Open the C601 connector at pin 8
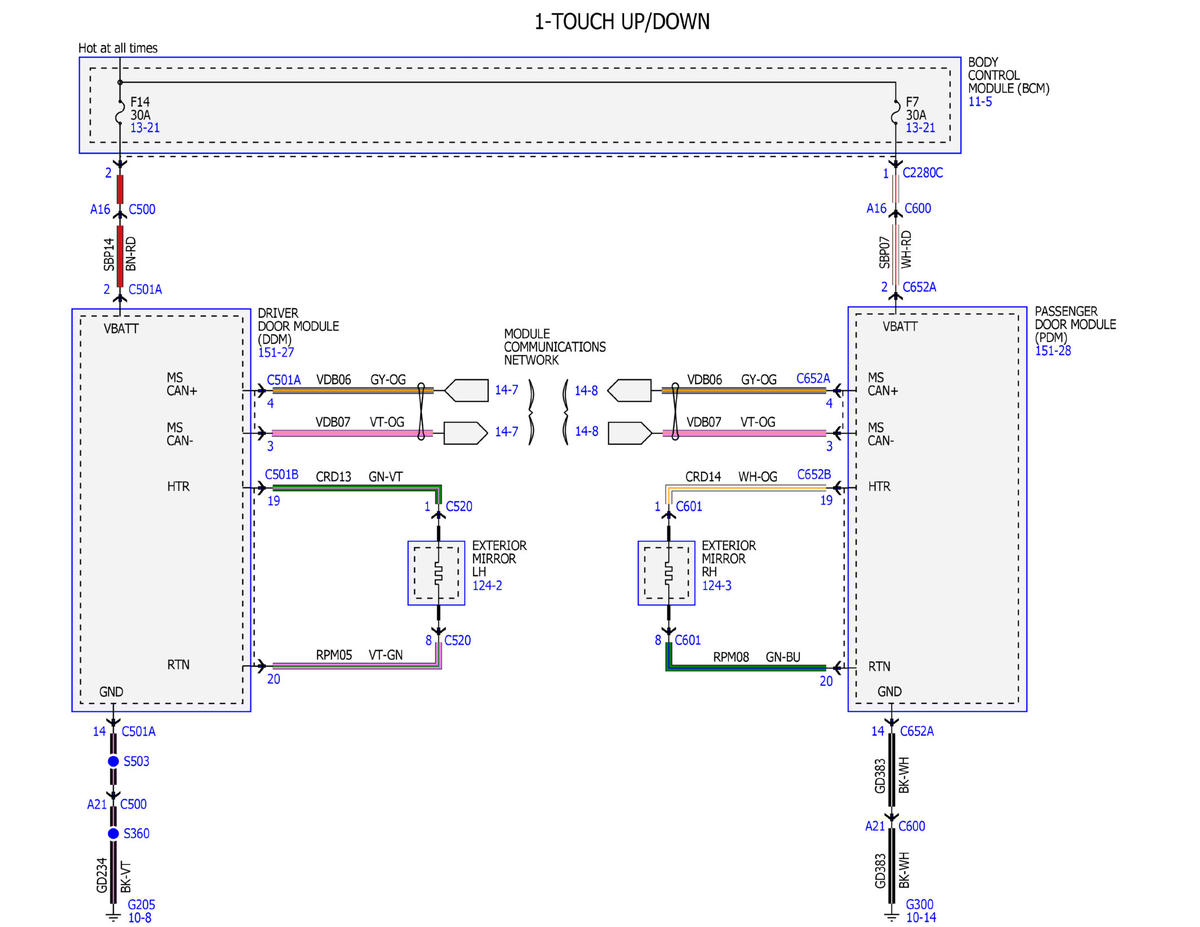The height and width of the screenshot is (927, 1200). tap(689, 640)
